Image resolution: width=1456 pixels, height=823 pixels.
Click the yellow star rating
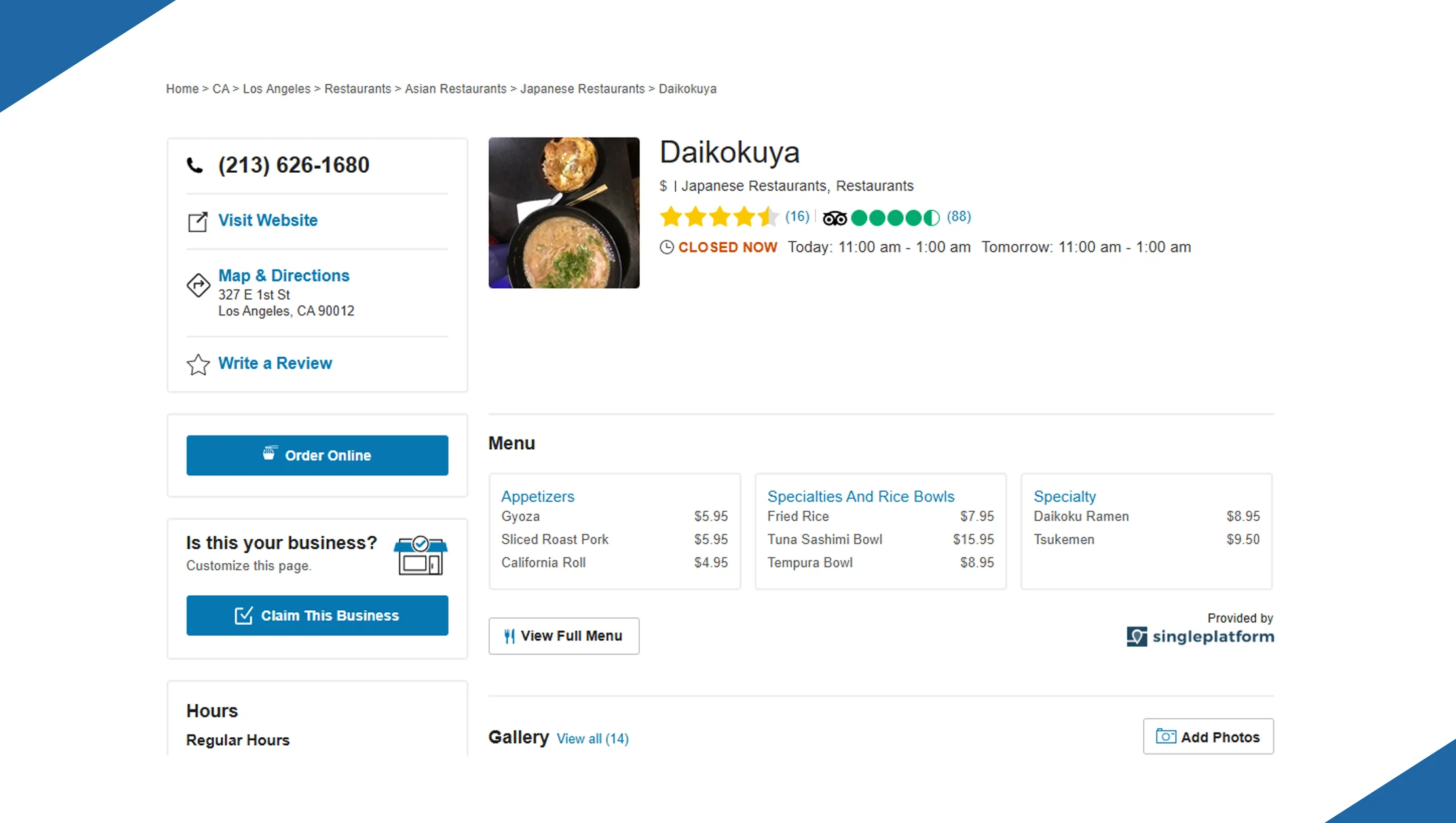click(x=719, y=217)
